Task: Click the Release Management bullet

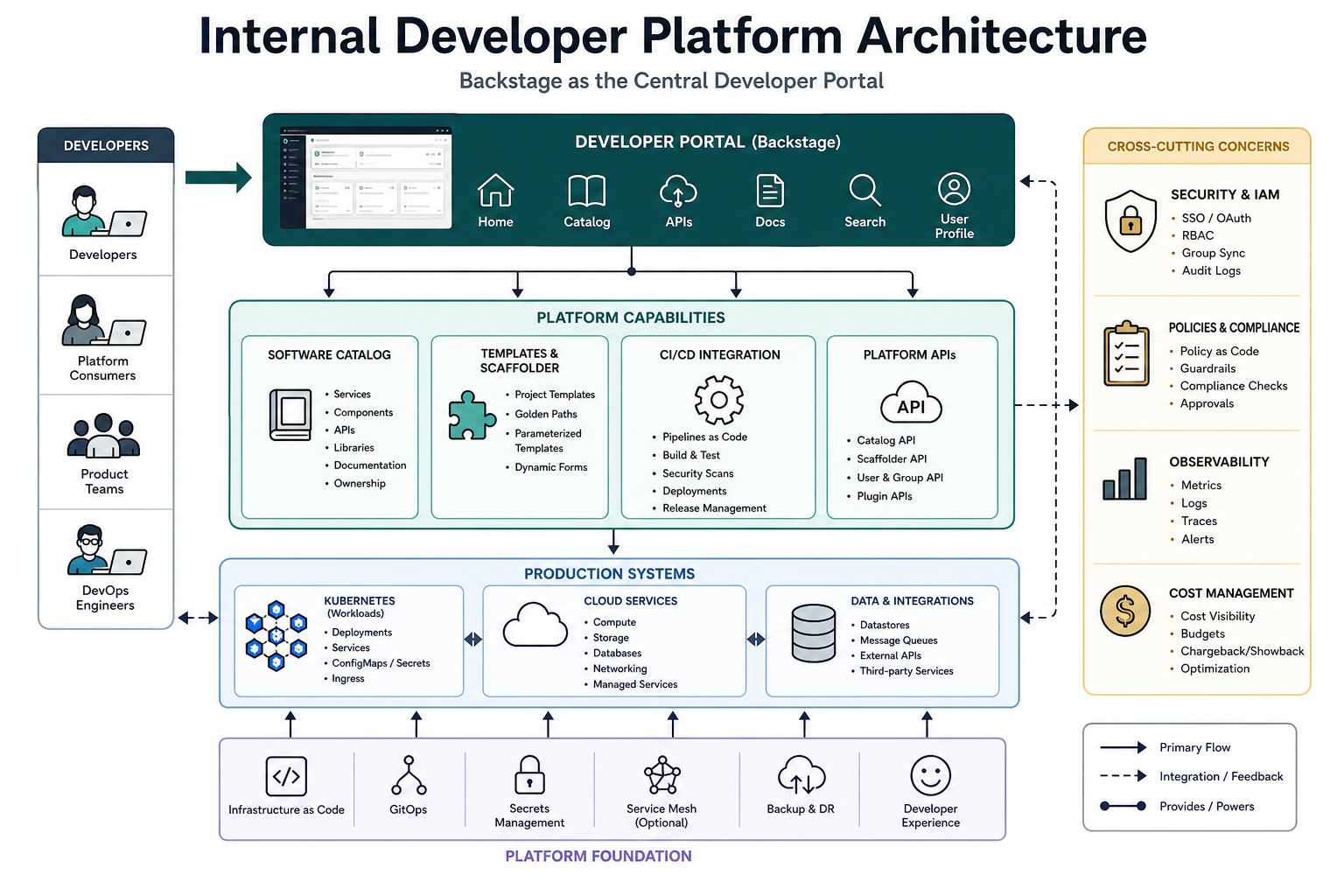Action: [709, 508]
